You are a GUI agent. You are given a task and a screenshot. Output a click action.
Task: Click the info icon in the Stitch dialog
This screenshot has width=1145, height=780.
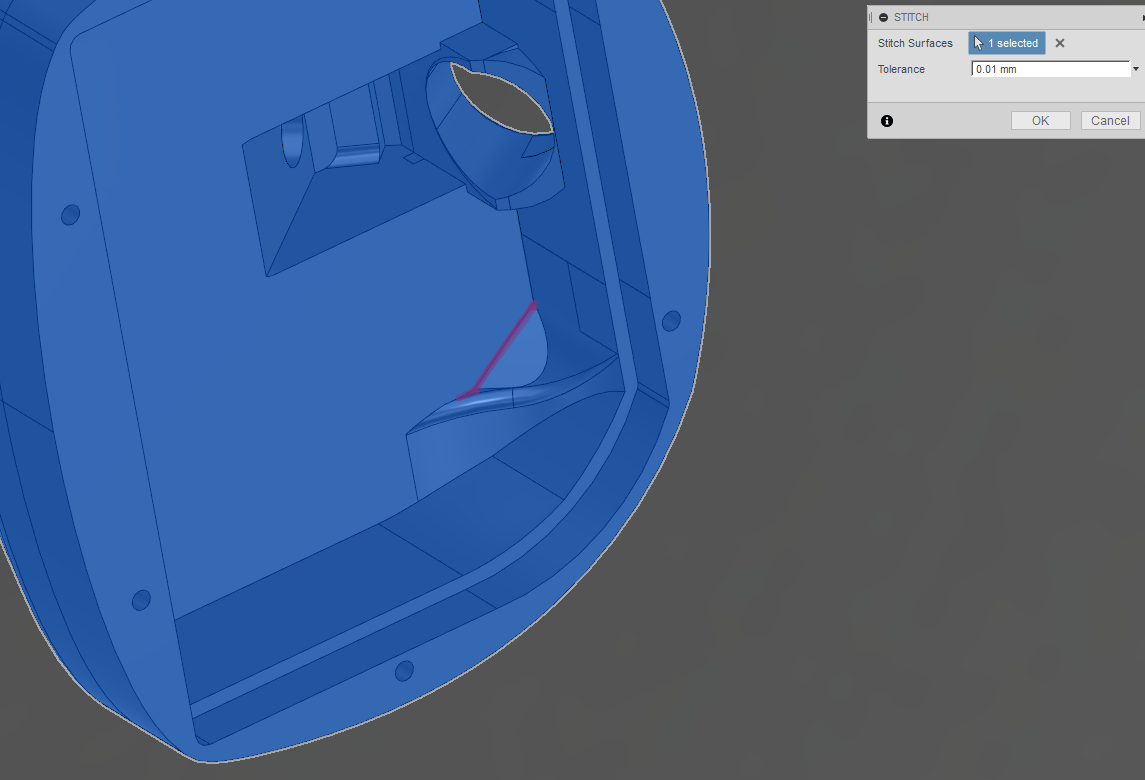886,120
